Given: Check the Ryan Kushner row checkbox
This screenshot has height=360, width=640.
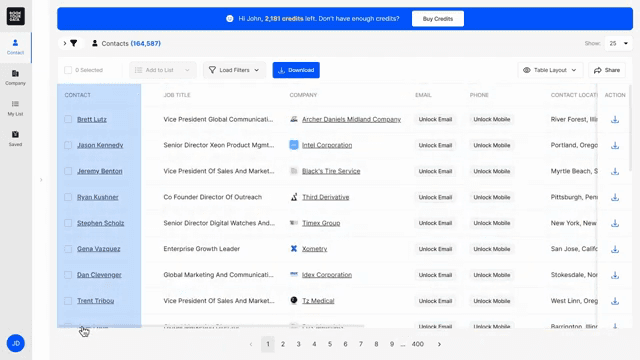Looking at the screenshot, I should click(x=68, y=197).
